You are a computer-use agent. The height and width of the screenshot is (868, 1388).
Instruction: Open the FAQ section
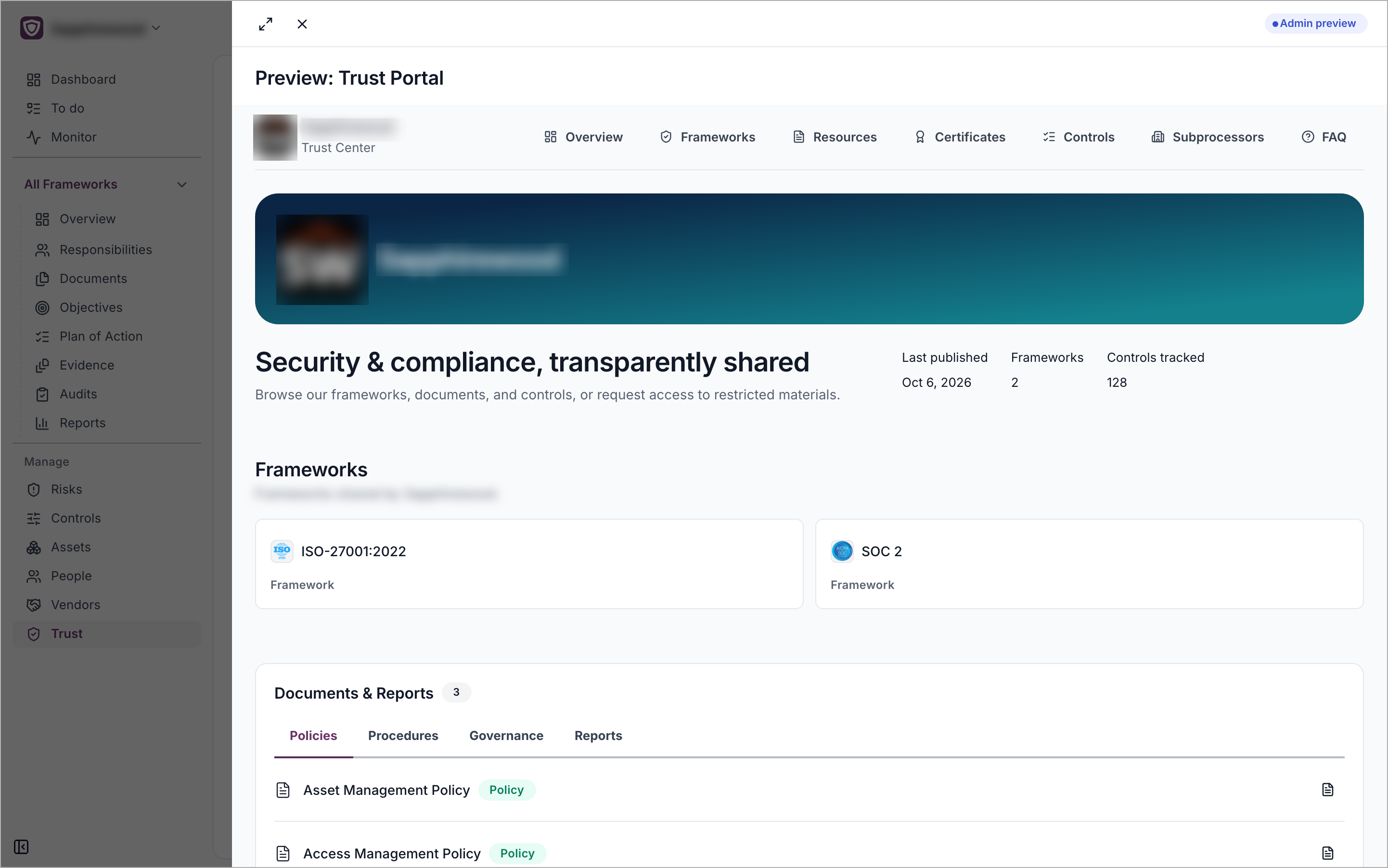coord(1324,137)
